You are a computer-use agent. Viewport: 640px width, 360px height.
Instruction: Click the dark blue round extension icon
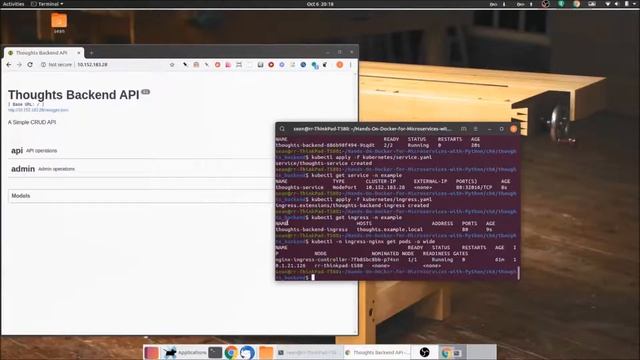pyautogui.click(x=303, y=64)
